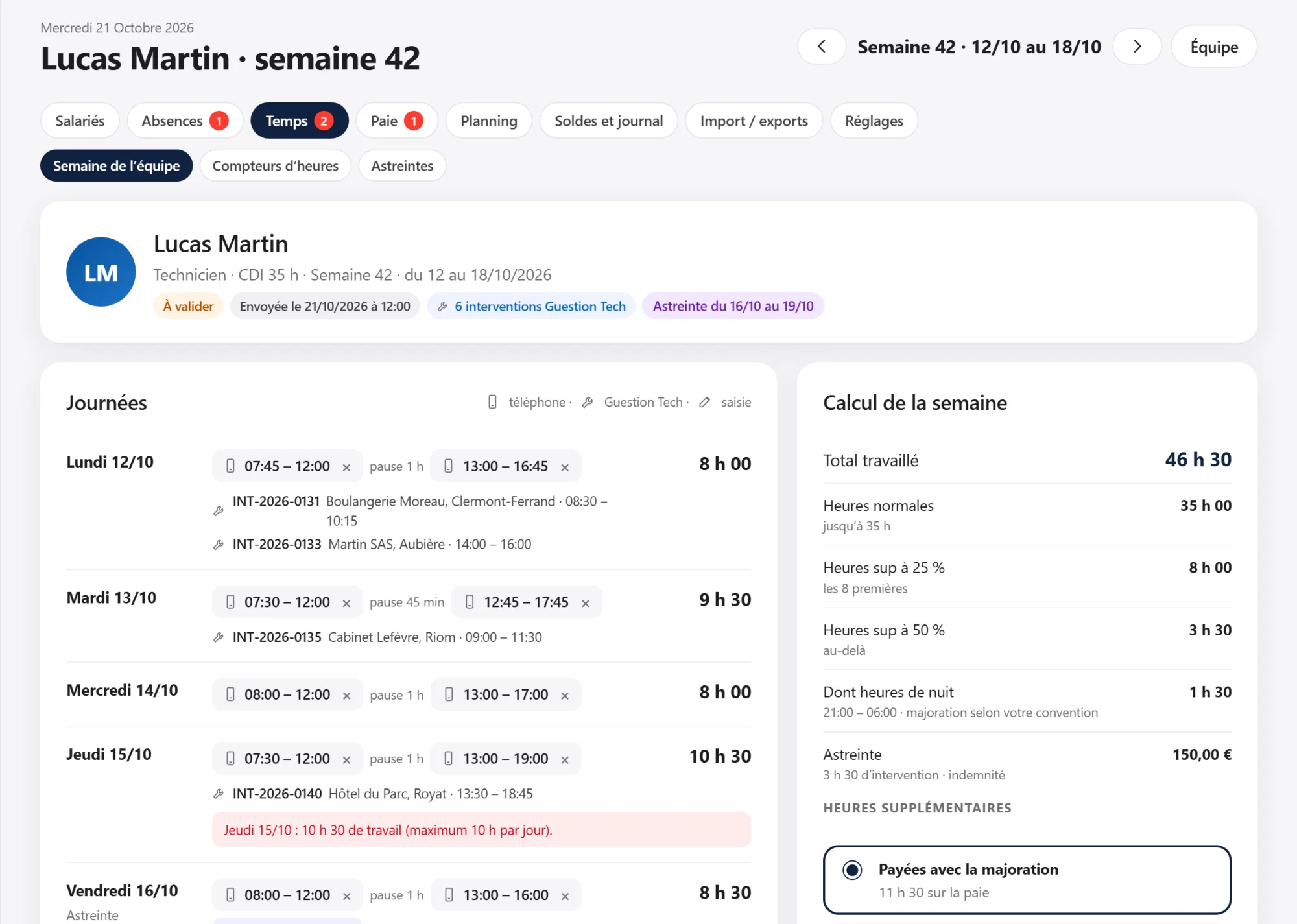Viewport: 1297px width, 924px height.
Task: Edit the Jeudi 13:00 – 19:00 time chip
Action: pos(505,759)
